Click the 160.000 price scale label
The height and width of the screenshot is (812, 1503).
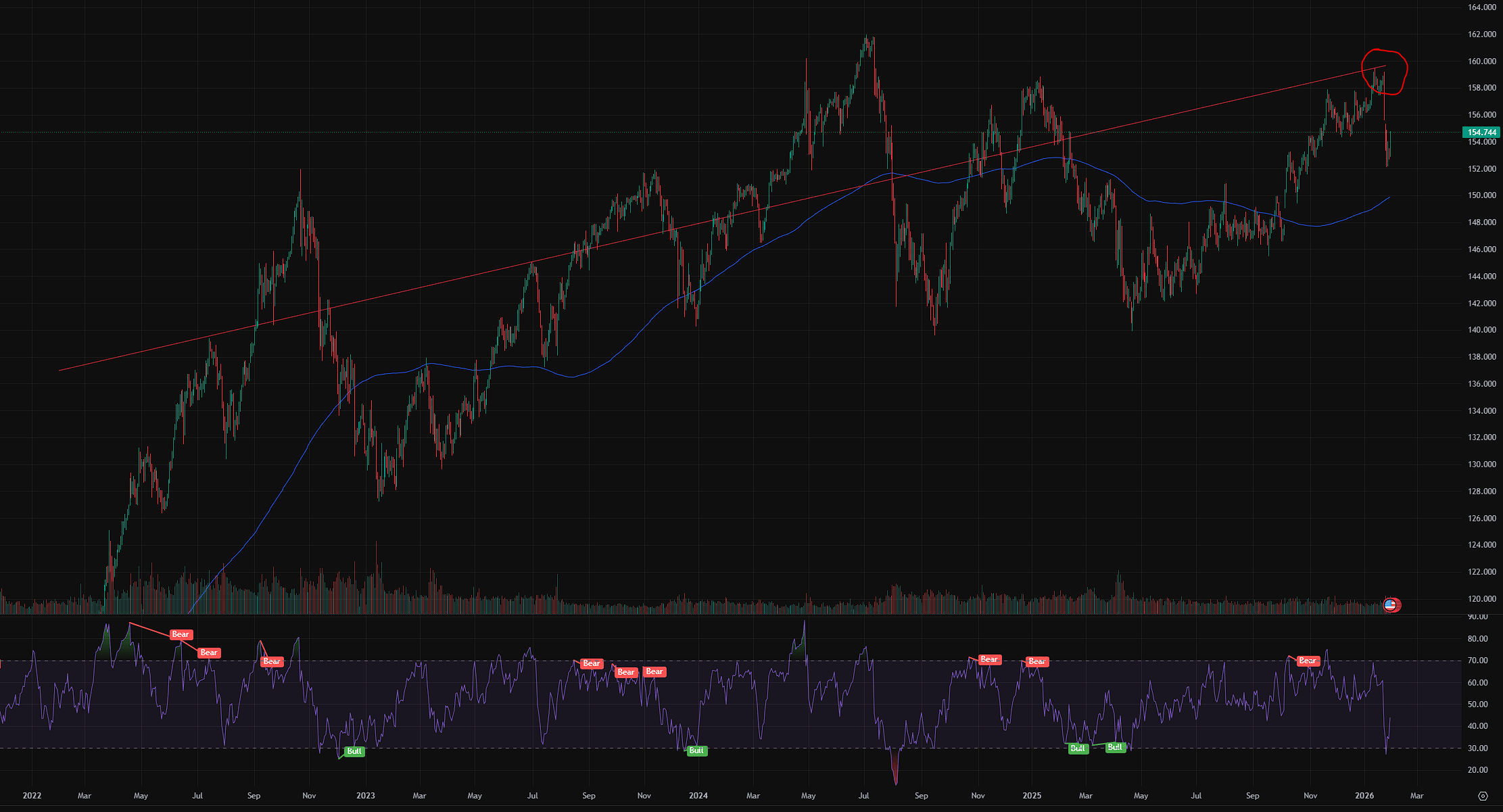pos(1481,62)
